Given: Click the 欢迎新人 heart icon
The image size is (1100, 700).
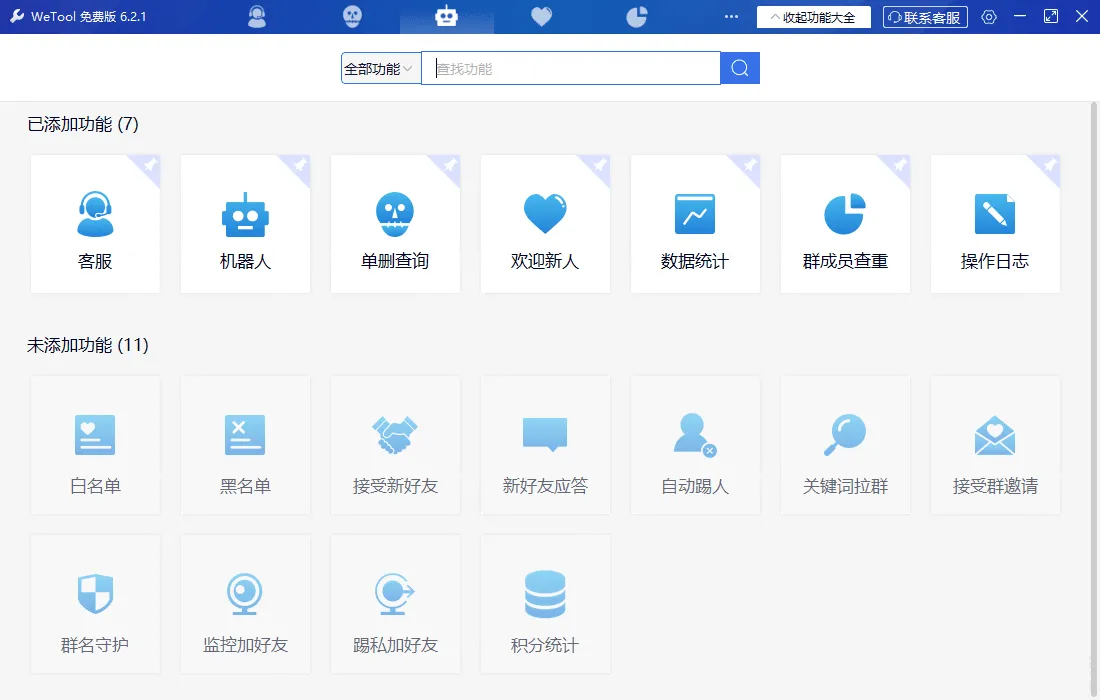Looking at the screenshot, I should pos(545,222).
